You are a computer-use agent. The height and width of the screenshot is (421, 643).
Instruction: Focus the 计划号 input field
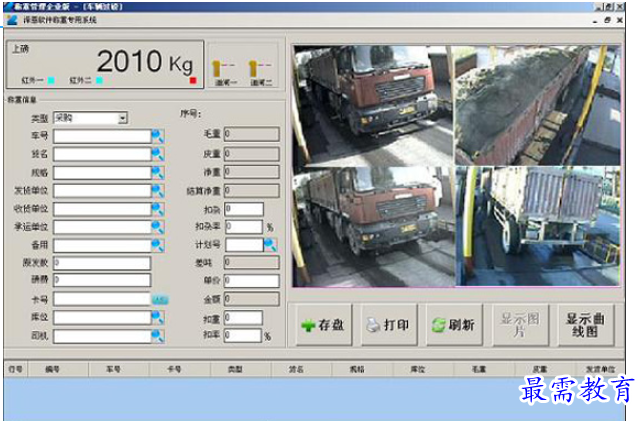point(244,245)
